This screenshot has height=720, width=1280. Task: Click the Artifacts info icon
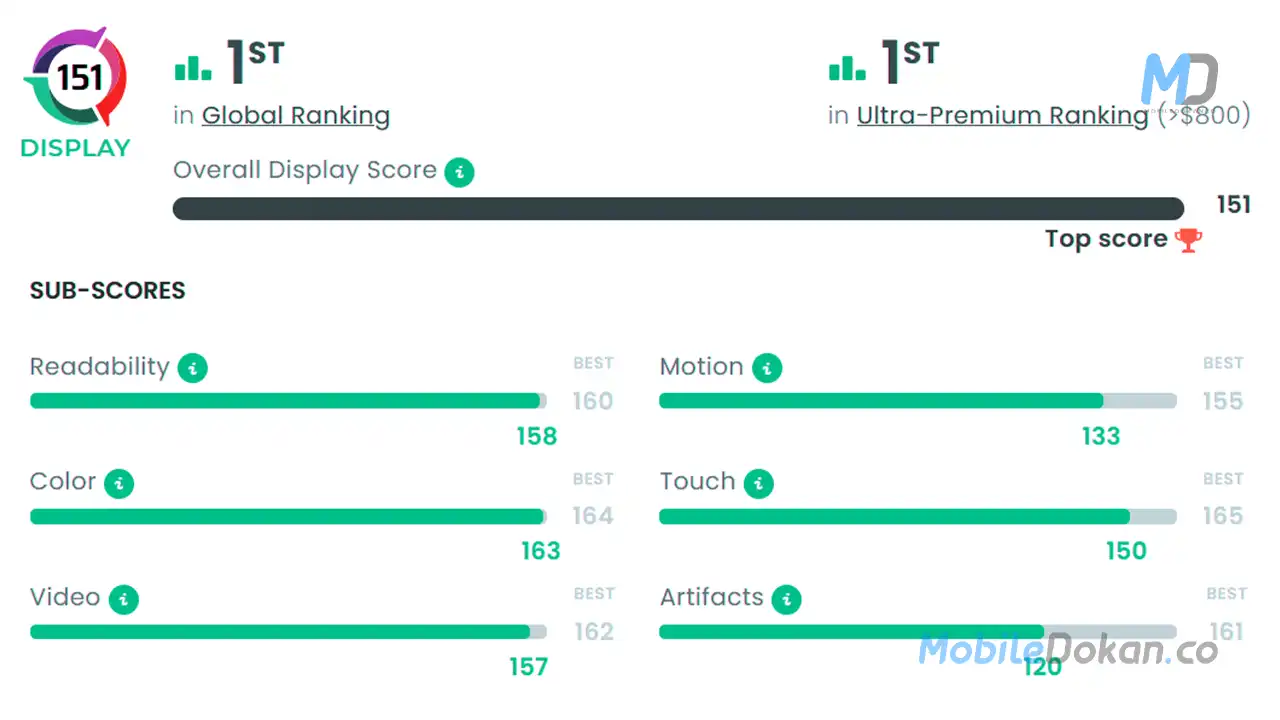786,600
